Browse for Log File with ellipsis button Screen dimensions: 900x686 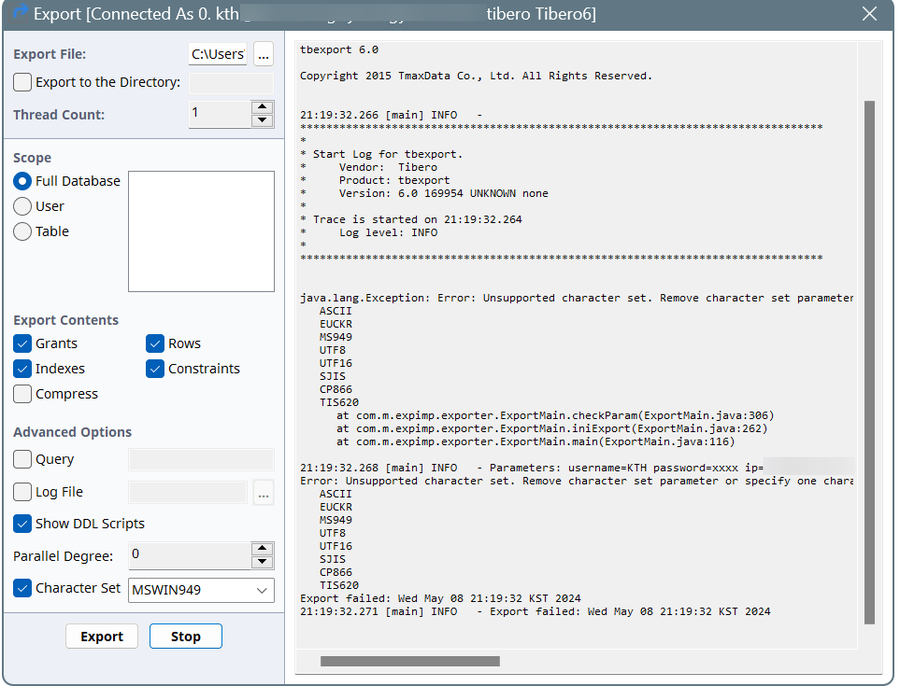(x=263, y=493)
